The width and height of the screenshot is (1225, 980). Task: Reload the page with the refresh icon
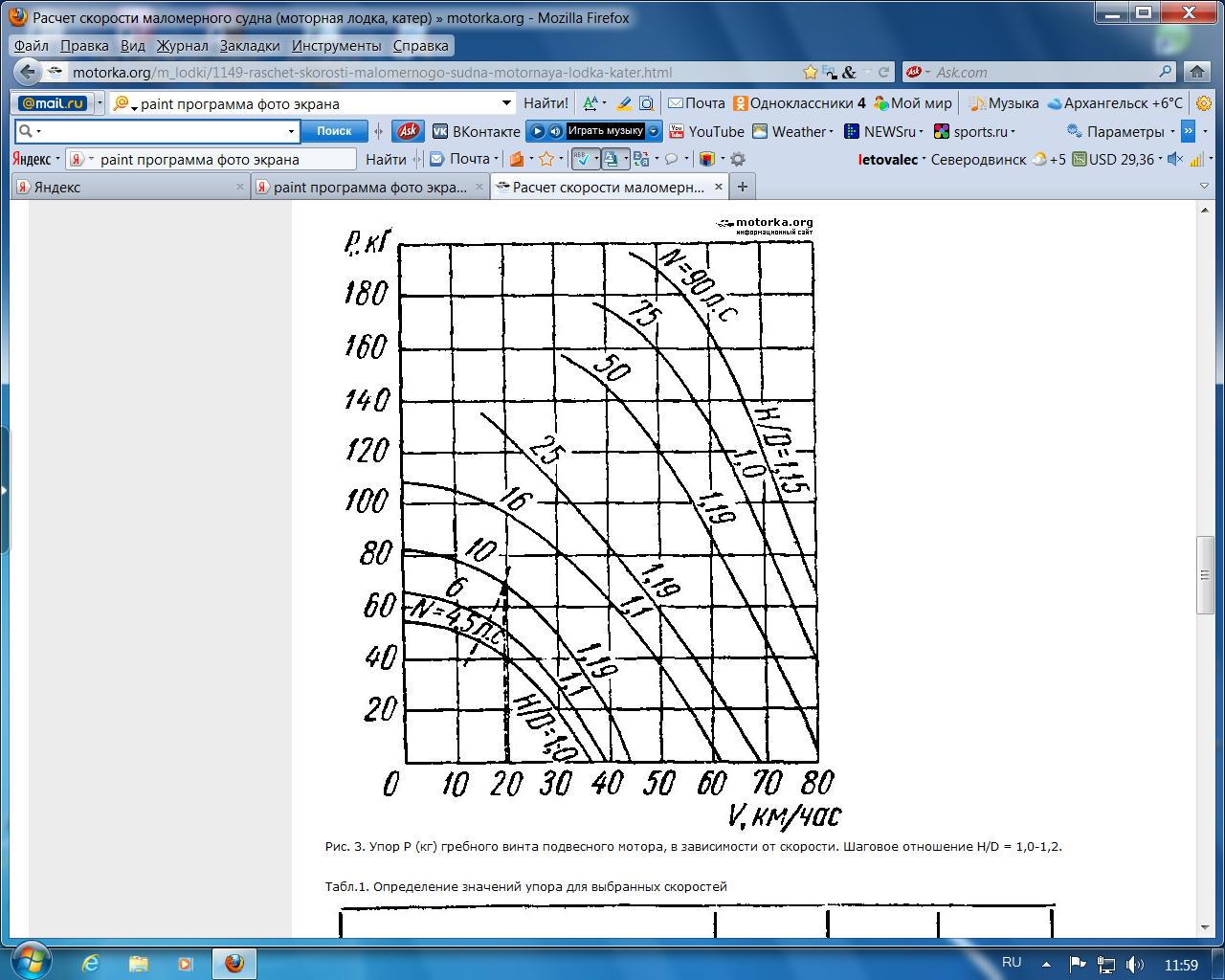click(883, 72)
